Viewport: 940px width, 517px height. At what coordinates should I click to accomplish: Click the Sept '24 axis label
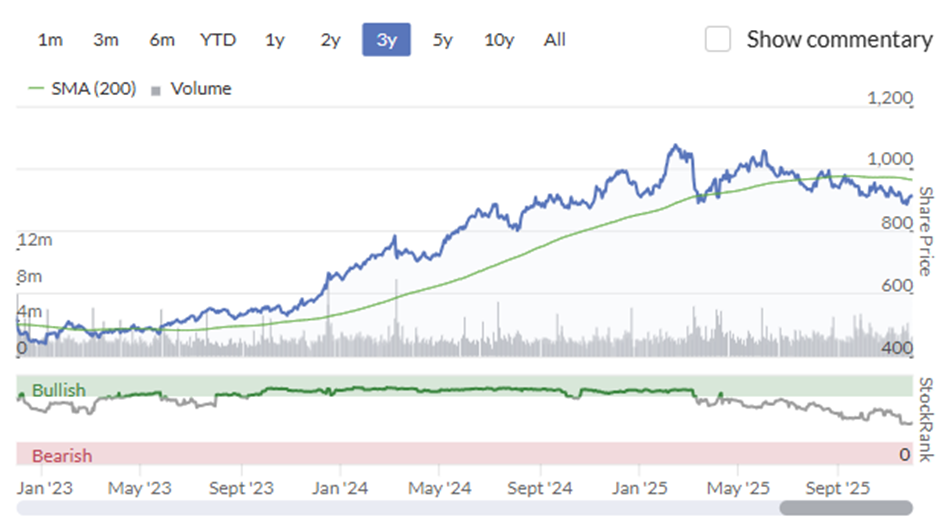click(x=540, y=488)
